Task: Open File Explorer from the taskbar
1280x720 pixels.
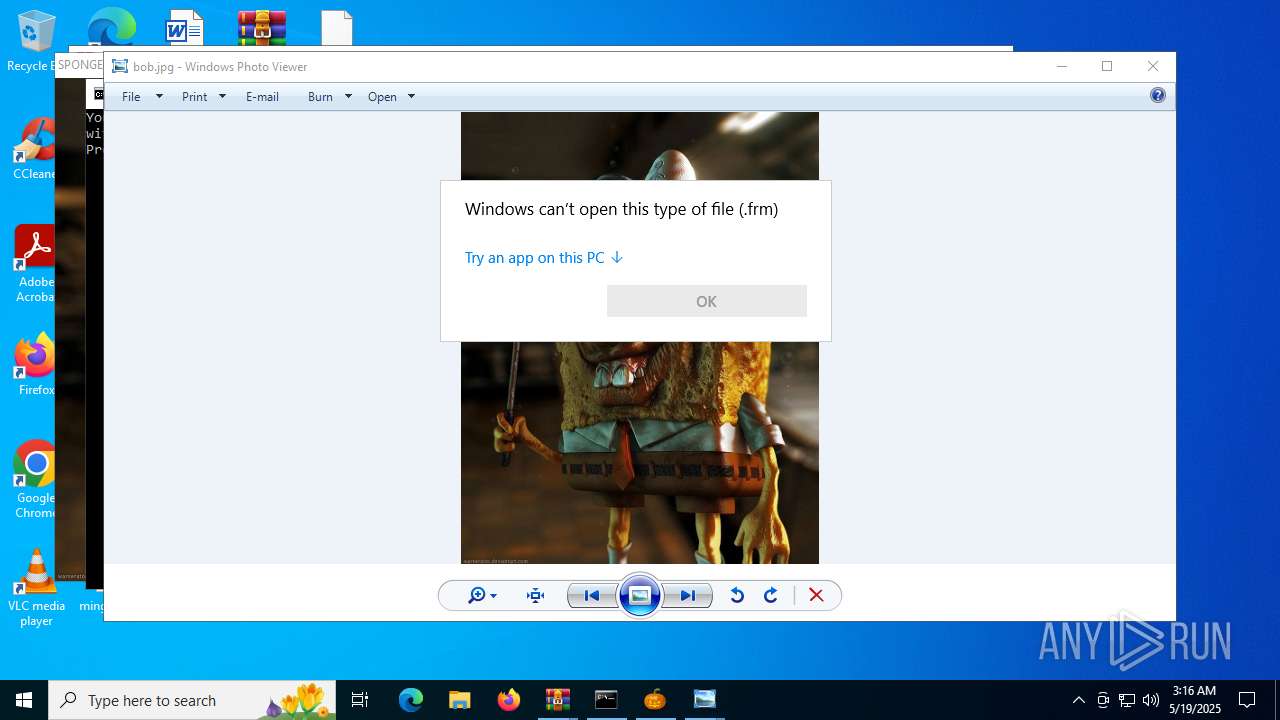Action: point(459,700)
